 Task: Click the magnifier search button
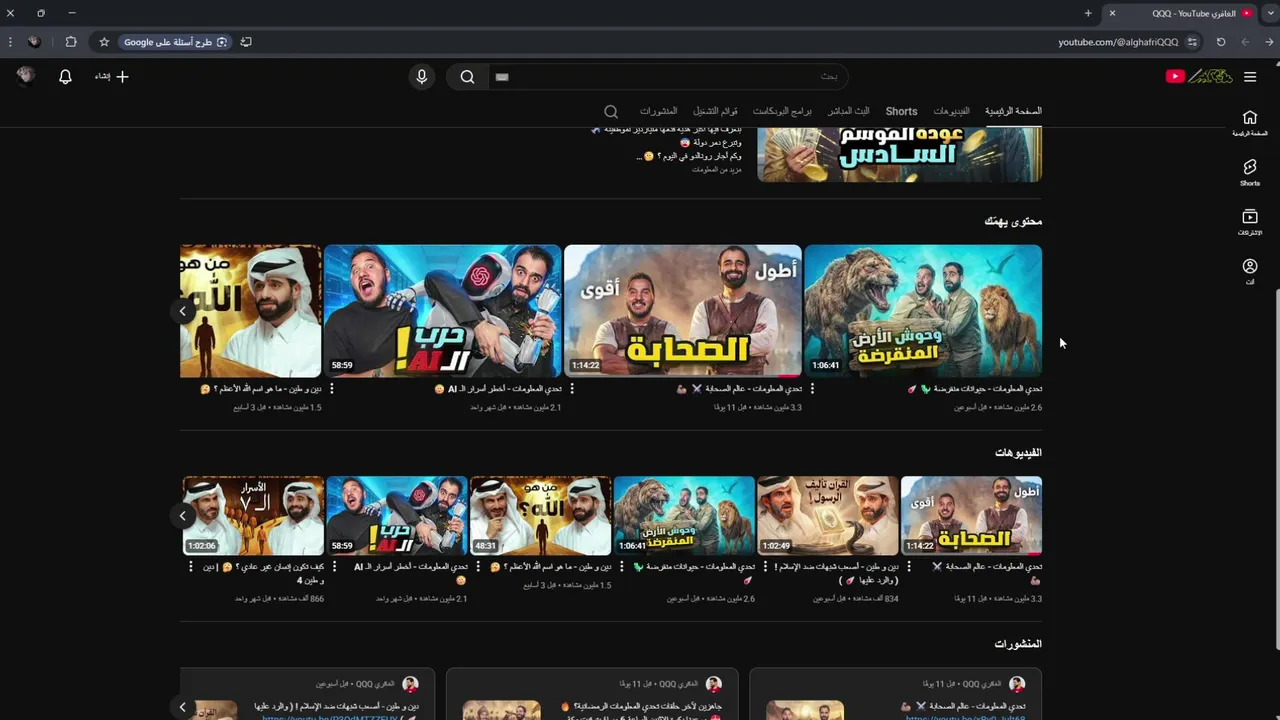pos(467,77)
